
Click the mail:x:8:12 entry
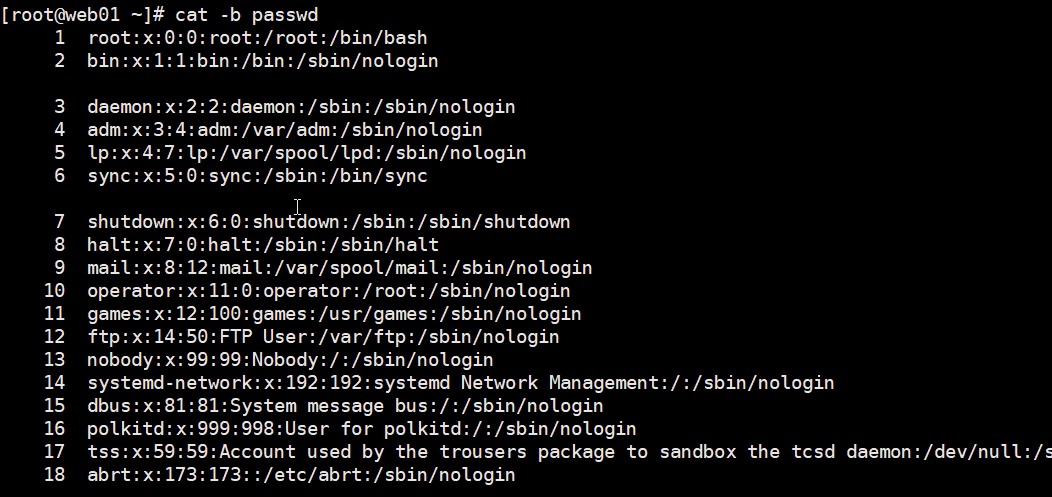339,268
